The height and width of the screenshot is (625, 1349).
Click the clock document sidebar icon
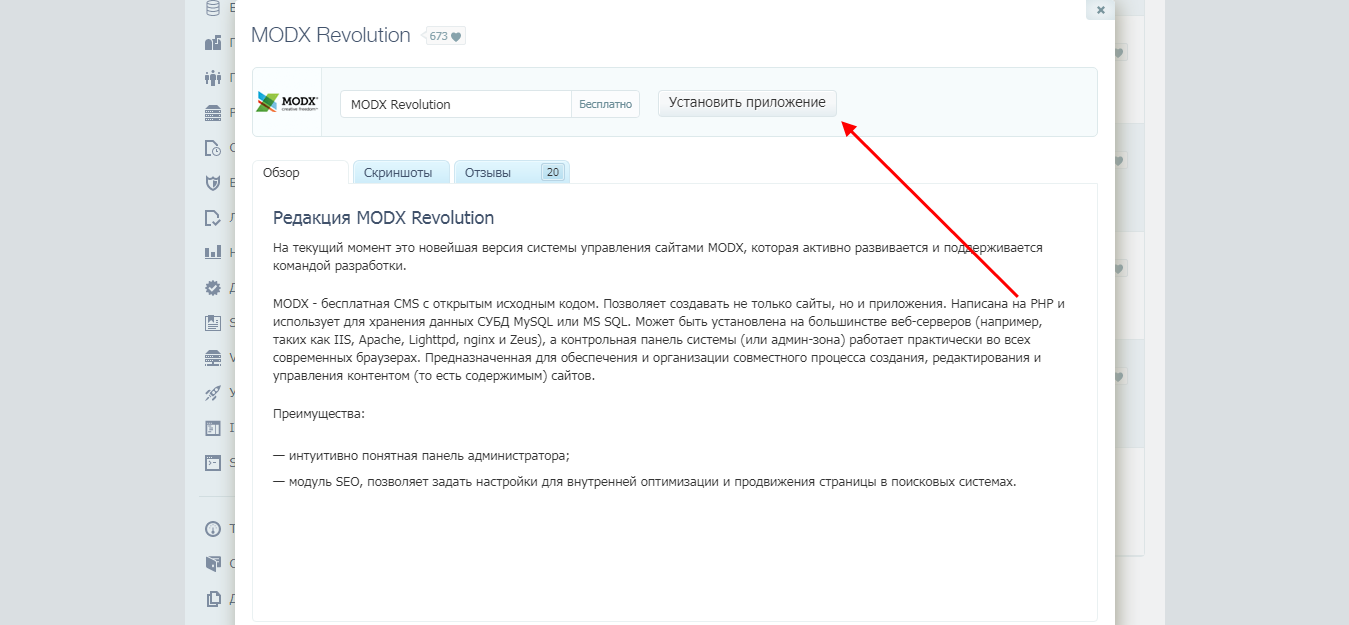(x=212, y=148)
